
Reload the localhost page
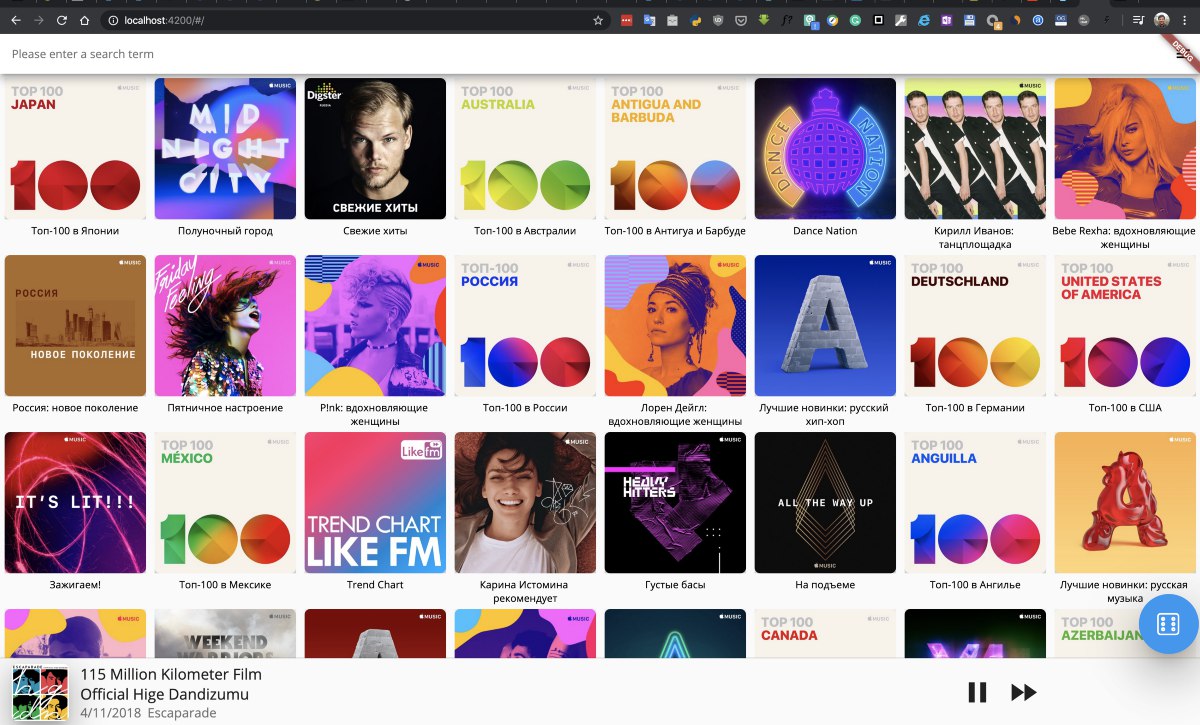point(62,20)
